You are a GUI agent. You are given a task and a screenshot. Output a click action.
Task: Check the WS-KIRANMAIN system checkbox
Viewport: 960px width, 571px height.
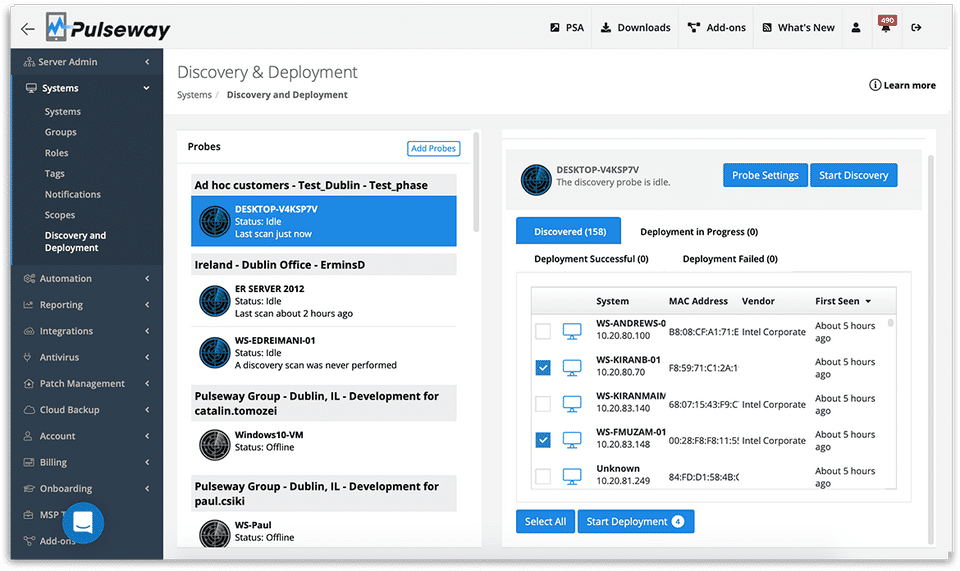pyautogui.click(x=542, y=404)
